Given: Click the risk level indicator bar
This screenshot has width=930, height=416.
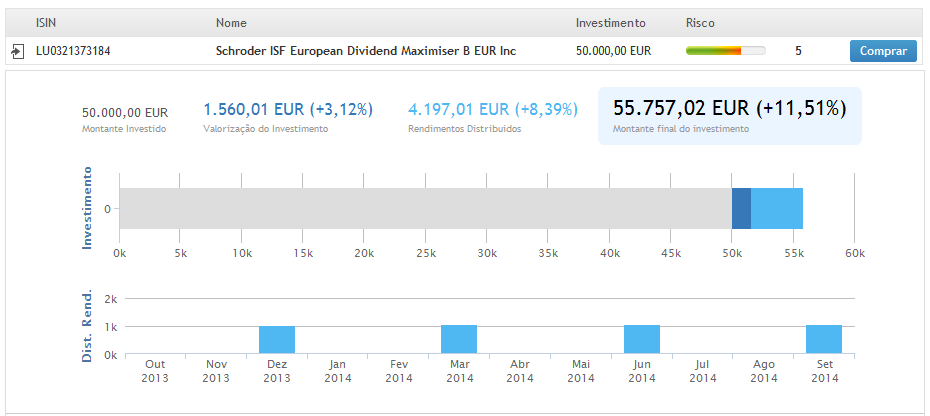Looking at the screenshot, I should [x=725, y=51].
